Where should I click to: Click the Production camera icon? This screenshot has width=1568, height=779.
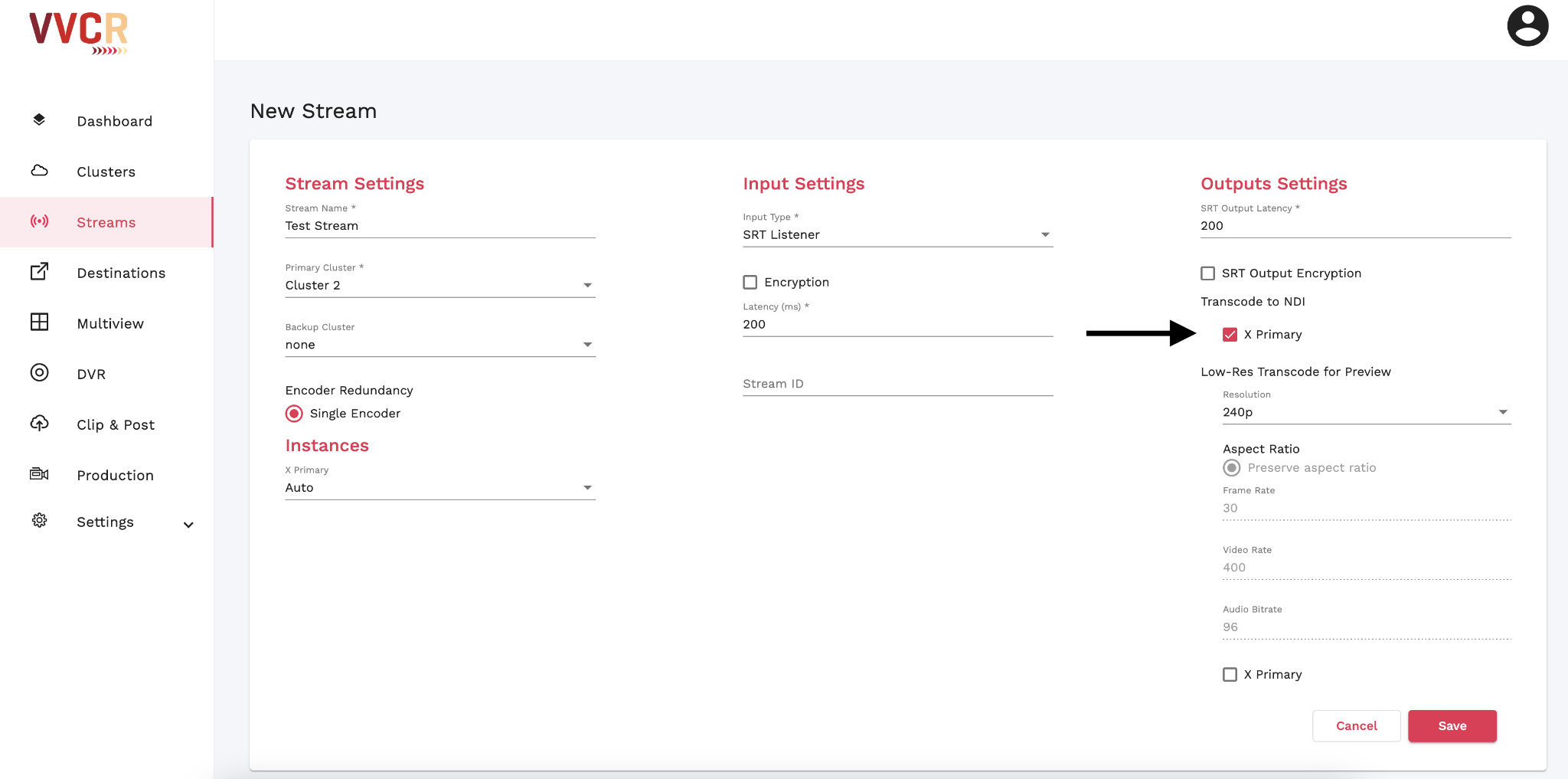[39, 474]
